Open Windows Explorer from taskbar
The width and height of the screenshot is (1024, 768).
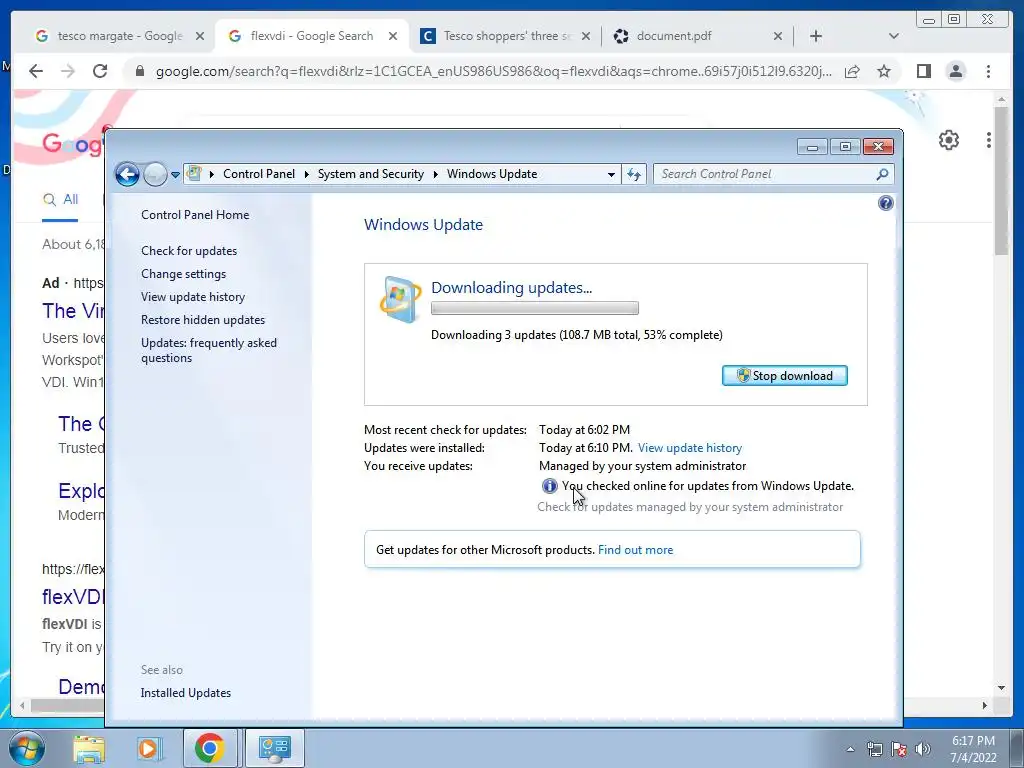coord(88,748)
